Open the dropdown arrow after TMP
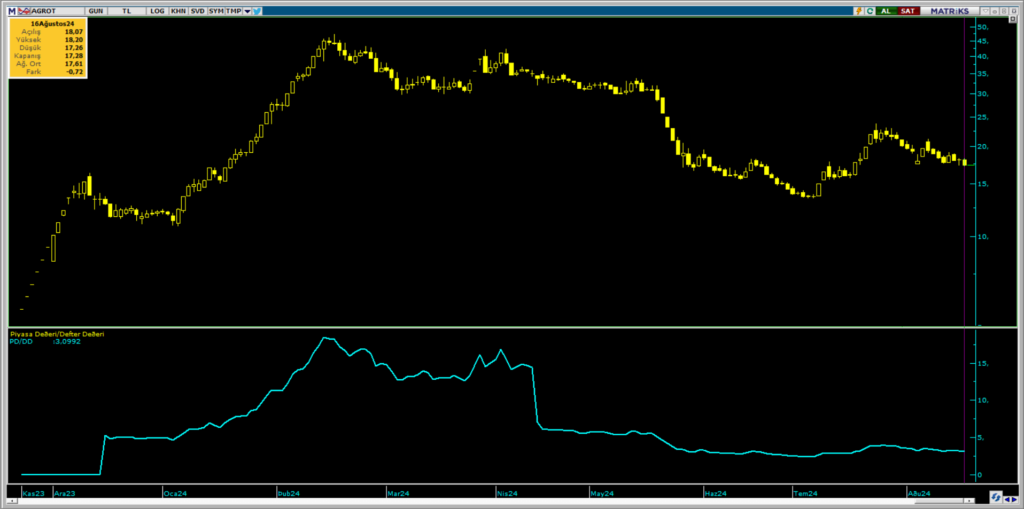This screenshot has height=509, width=1024. point(247,11)
